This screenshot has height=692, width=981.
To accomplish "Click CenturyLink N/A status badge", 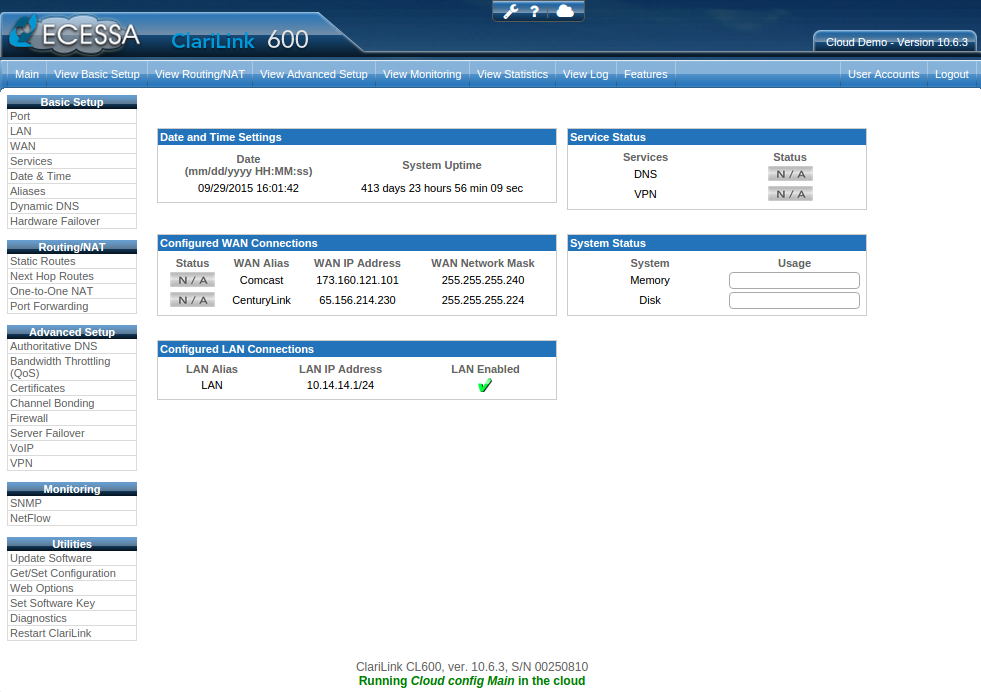I will tap(193, 300).
